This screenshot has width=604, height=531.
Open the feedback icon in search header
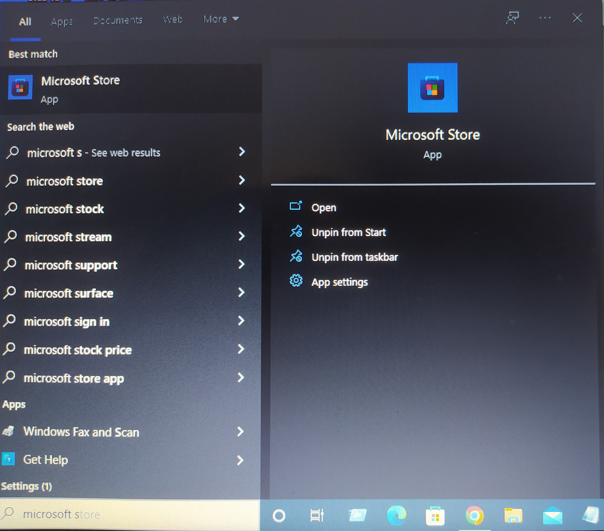click(x=512, y=18)
